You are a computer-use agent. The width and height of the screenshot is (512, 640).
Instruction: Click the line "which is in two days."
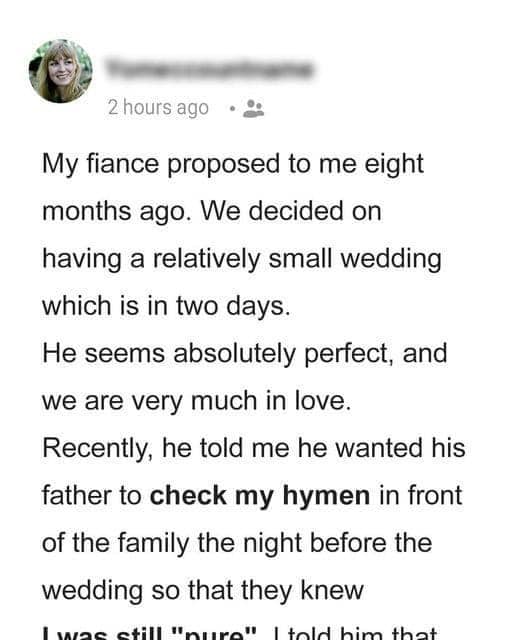(x=166, y=306)
